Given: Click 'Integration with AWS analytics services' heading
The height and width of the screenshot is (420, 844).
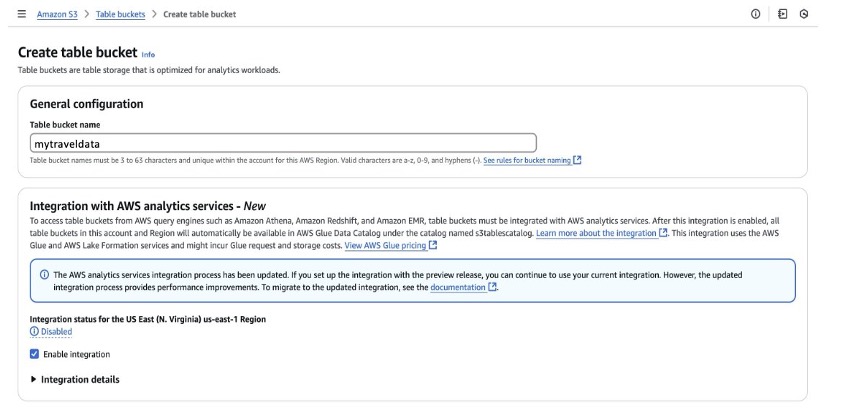Looking at the screenshot, I should [148, 206].
